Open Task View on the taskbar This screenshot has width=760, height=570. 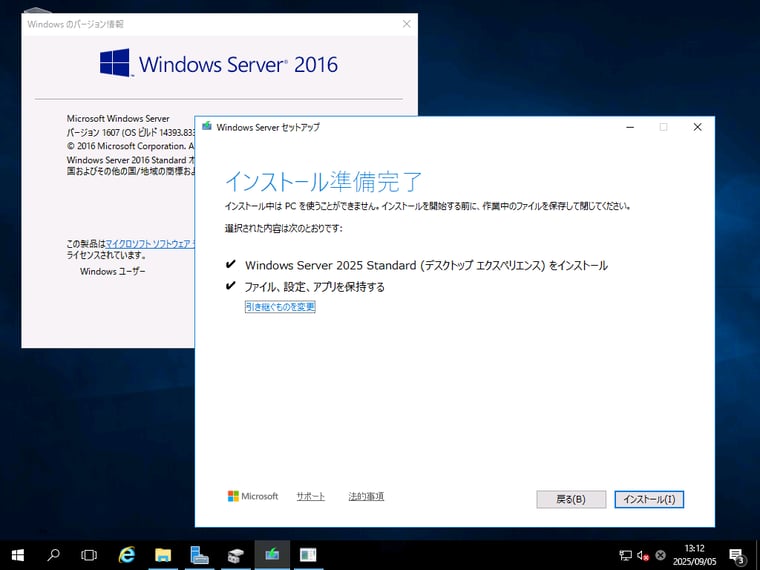pyautogui.click(x=89, y=554)
